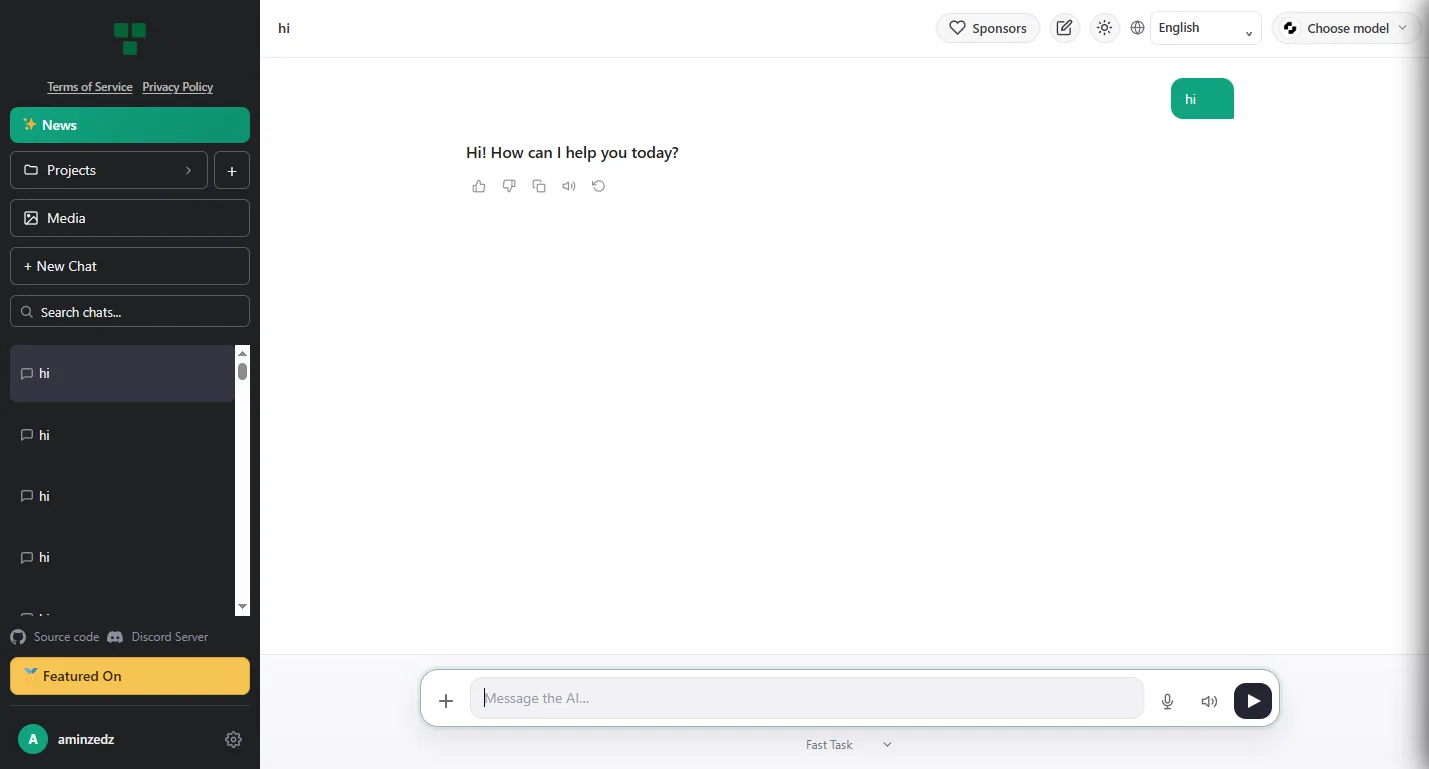The width and height of the screenshot is (1429, 769).
Task: Click the Sponsors button
Action: (987, 28)
